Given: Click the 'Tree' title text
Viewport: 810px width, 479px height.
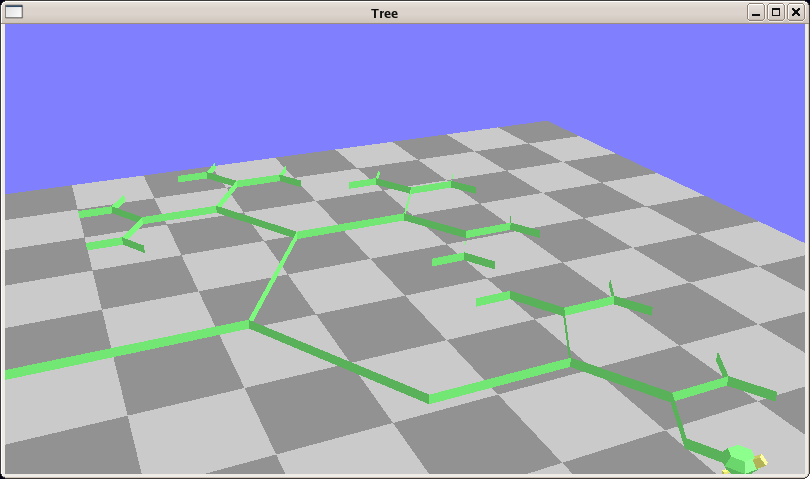Looking at the screenshot, I should point(384,13).
